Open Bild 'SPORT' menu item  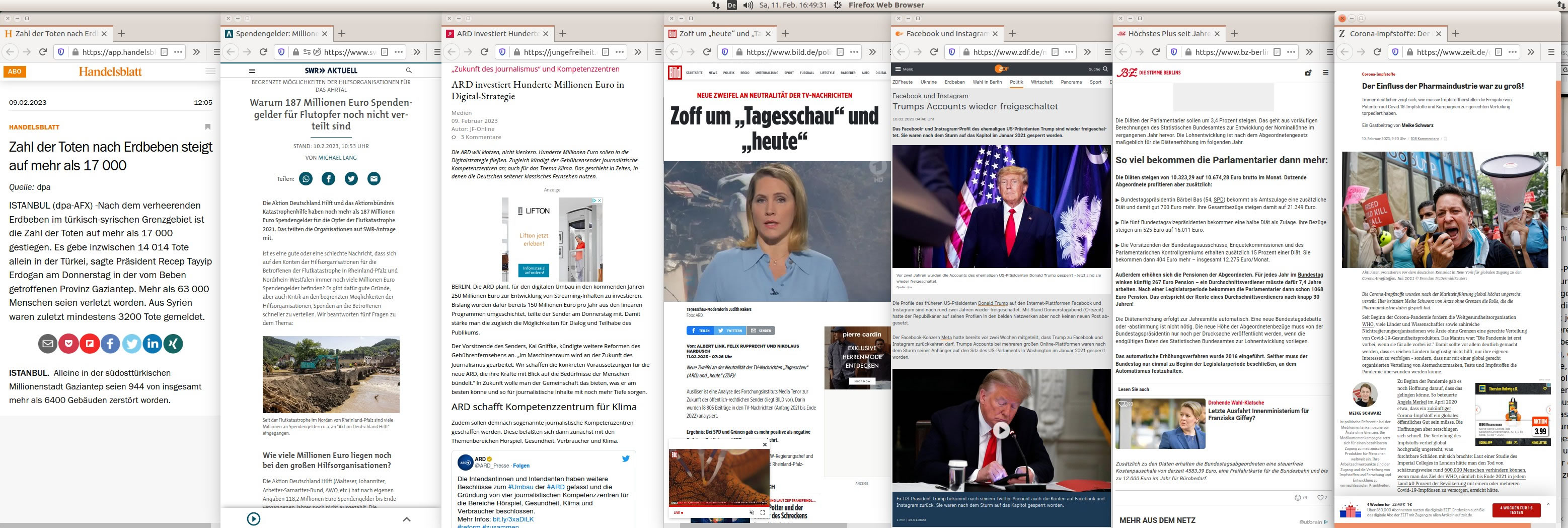(x=789, y=73)
